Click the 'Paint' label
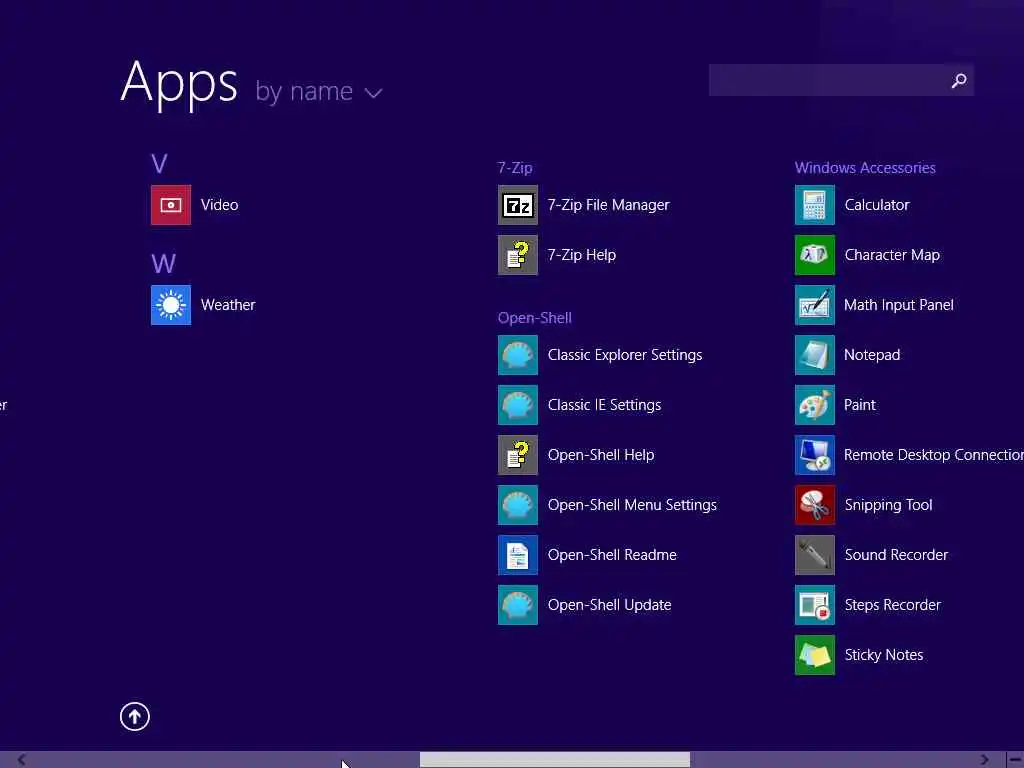The height and width of the screenshot is (768, 1024). tap(859, 405)
